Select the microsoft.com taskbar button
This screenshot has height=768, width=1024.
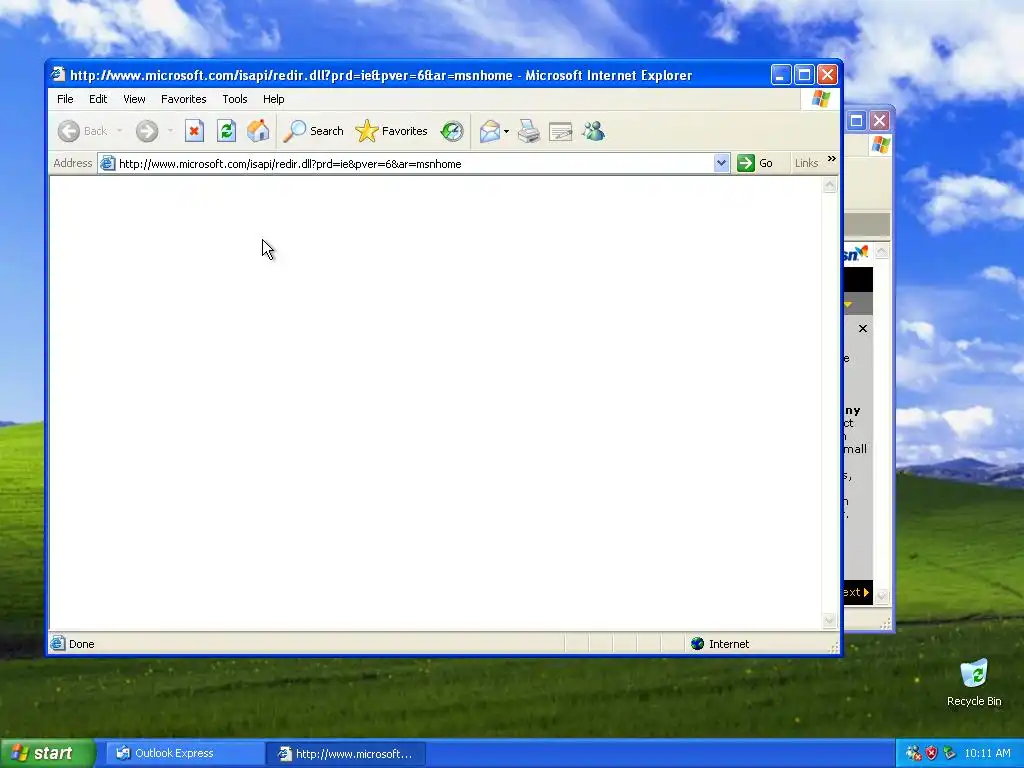(346, 754)
